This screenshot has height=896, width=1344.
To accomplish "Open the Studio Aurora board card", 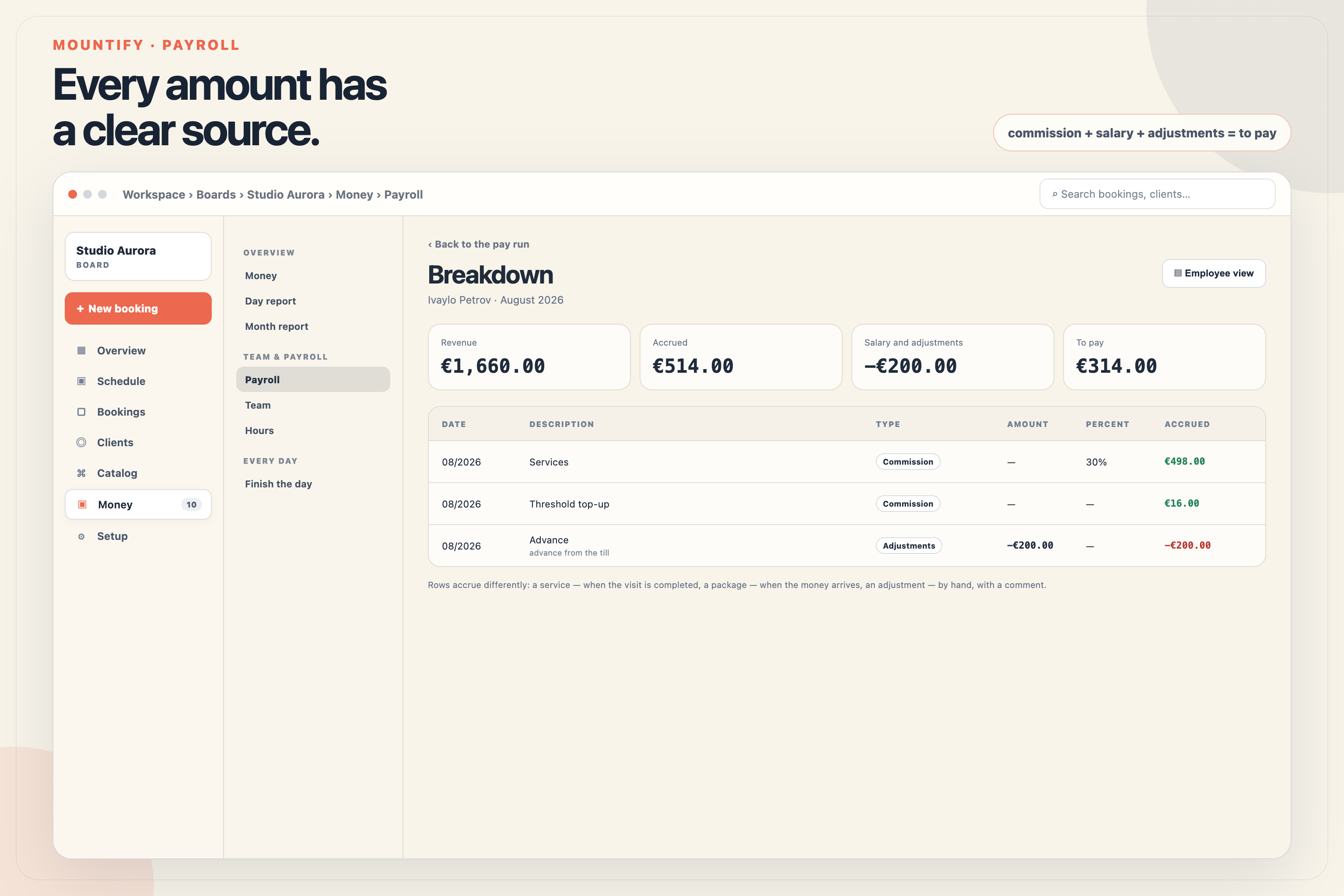I will (x=138, y=256).
